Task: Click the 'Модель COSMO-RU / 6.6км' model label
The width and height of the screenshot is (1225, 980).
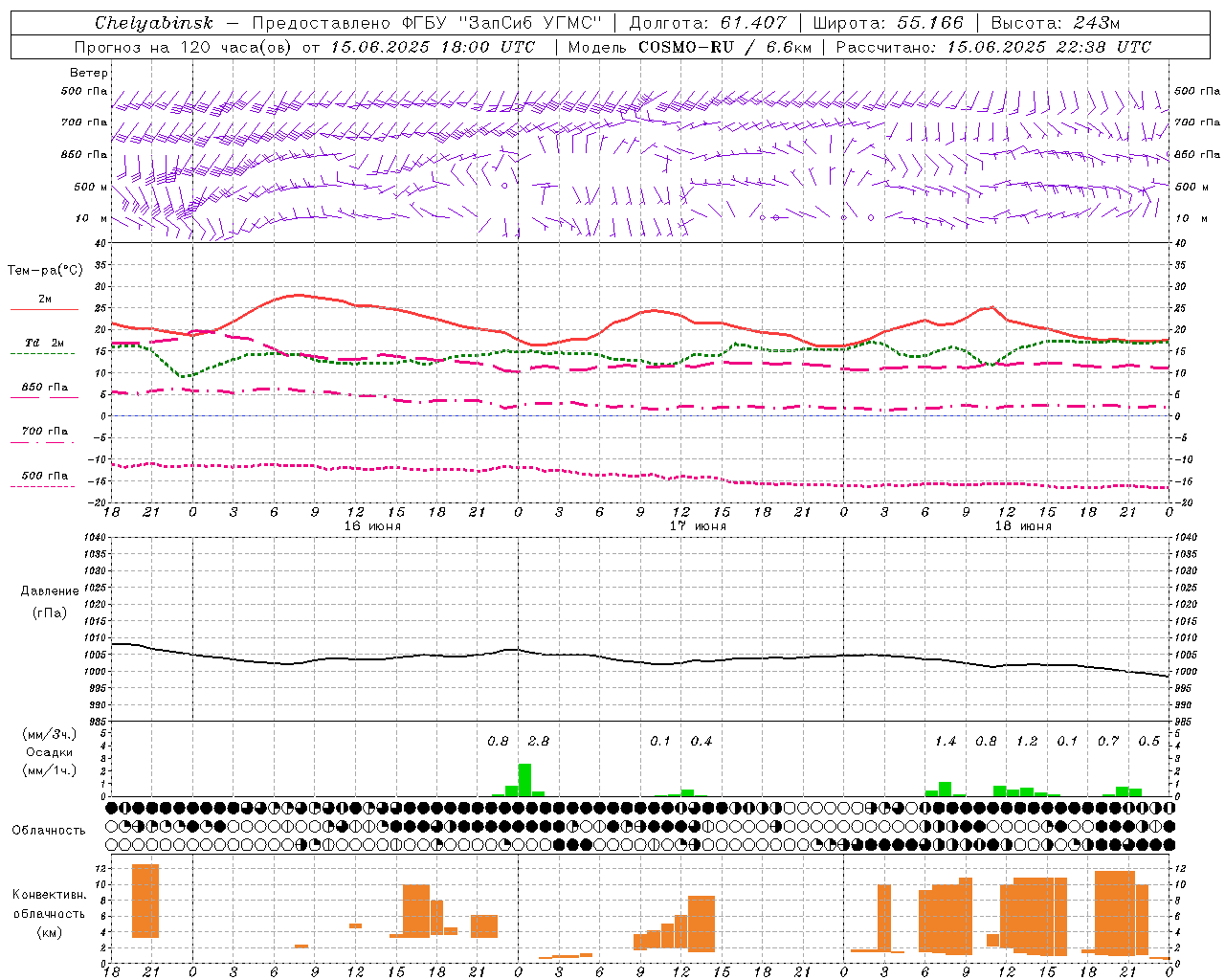Action: click(x=689, y=47)
